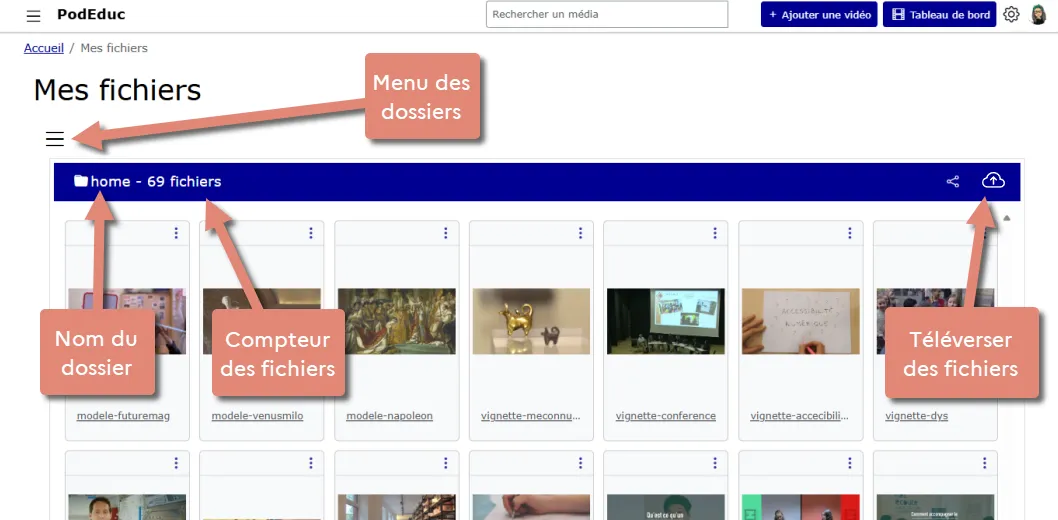Viewport: 1058px width, 520px height.
Task: Open the Tableau de bord
Action: tap(940, 14)
